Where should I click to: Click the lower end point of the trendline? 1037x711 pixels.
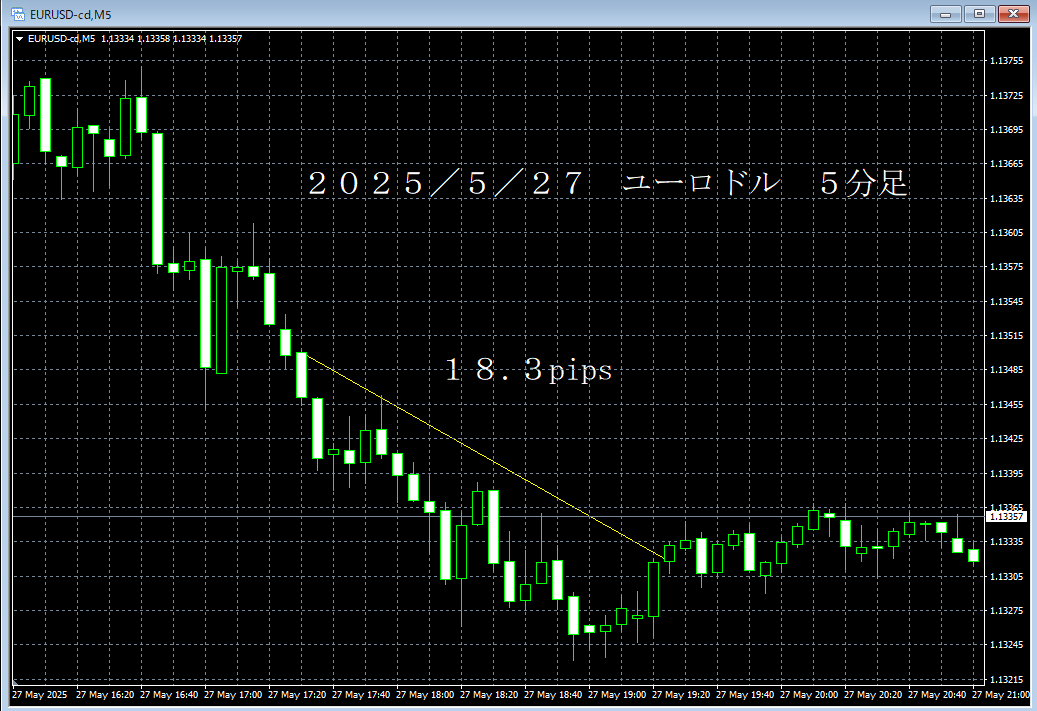(665, 556)
